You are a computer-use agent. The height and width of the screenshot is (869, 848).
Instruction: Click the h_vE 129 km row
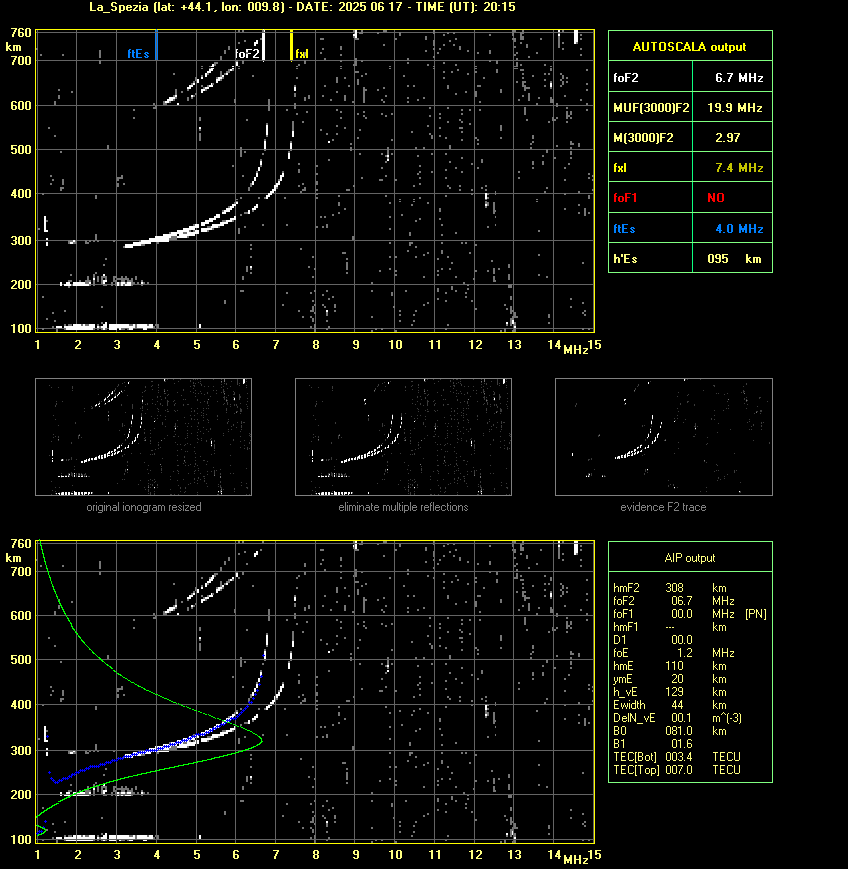pos(670,692)
